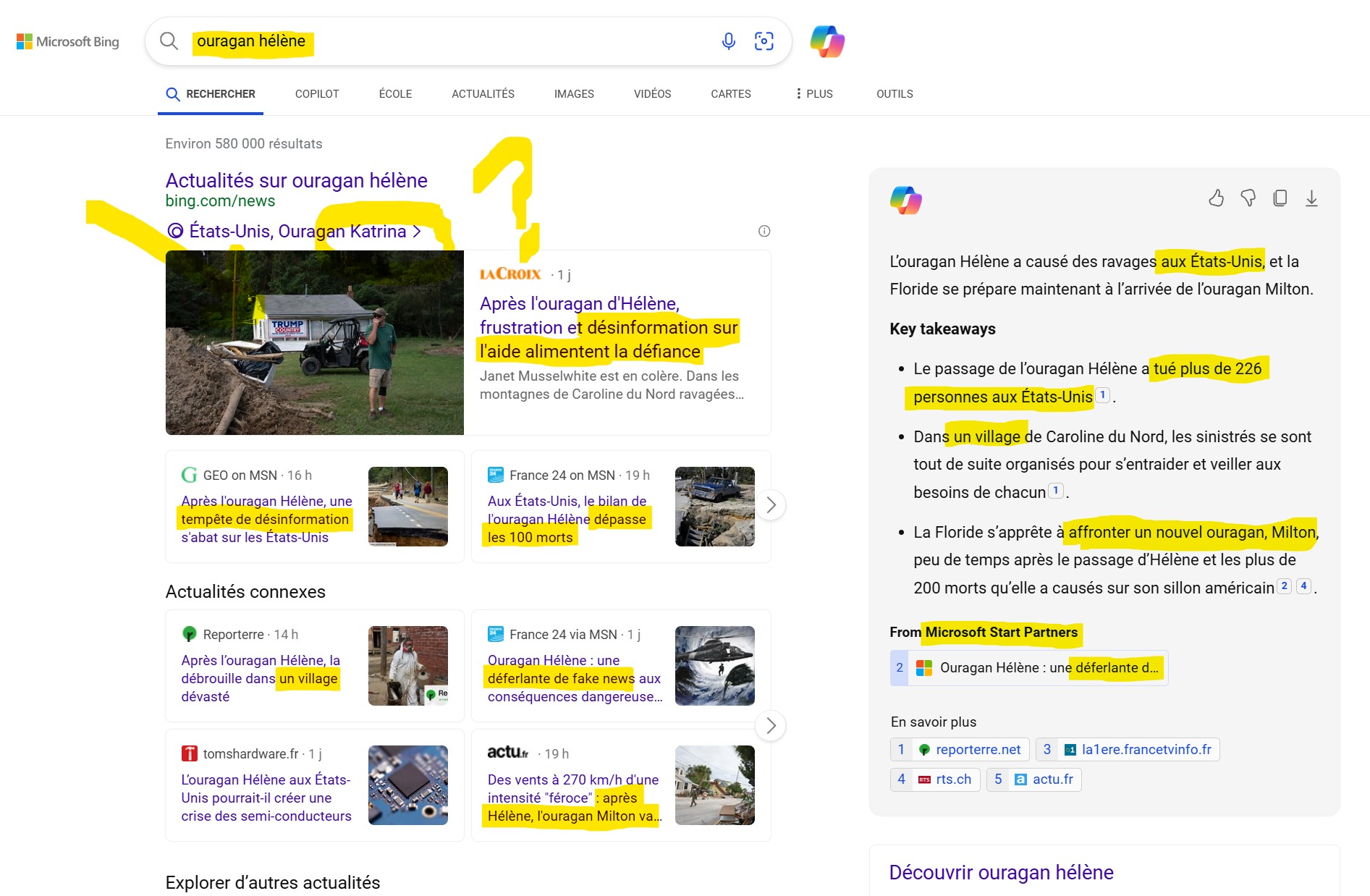The image size is (1370, 896).
Task: Click 'En savoir plus' label
Action: [934, 722]
